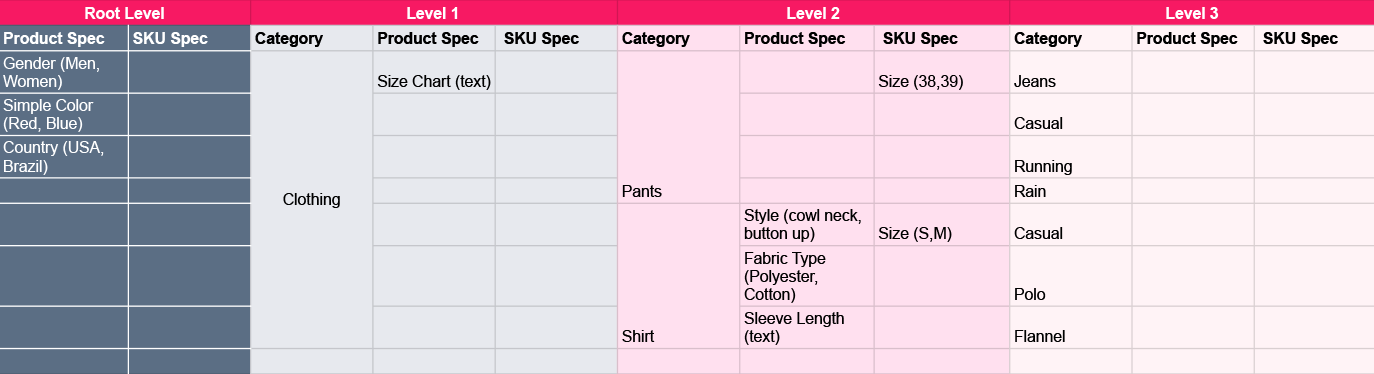Select the Size (S,M) SKU cell

(942, 225)
